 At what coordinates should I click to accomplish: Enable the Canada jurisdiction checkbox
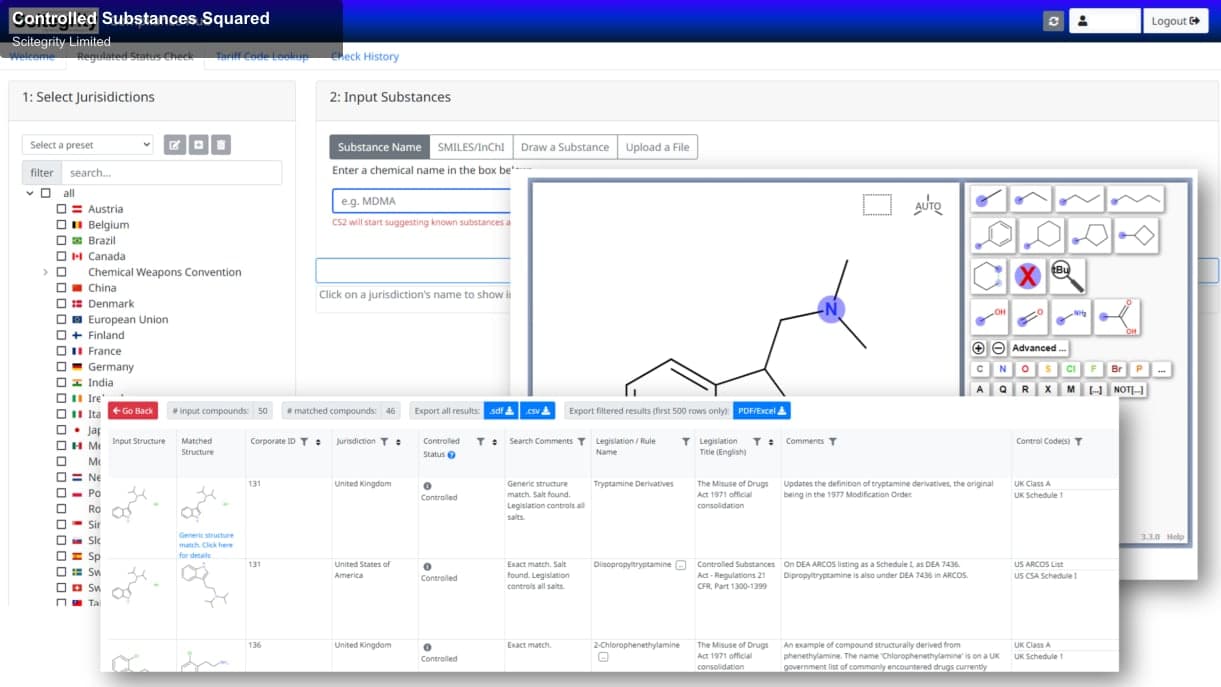pos(62,256)
